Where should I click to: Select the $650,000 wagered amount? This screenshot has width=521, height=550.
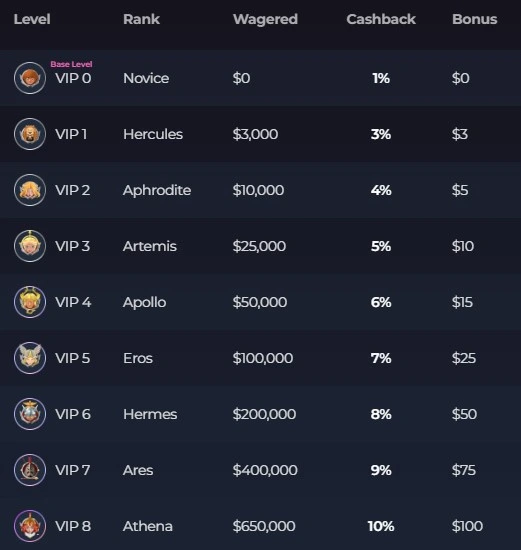[264, 526]
